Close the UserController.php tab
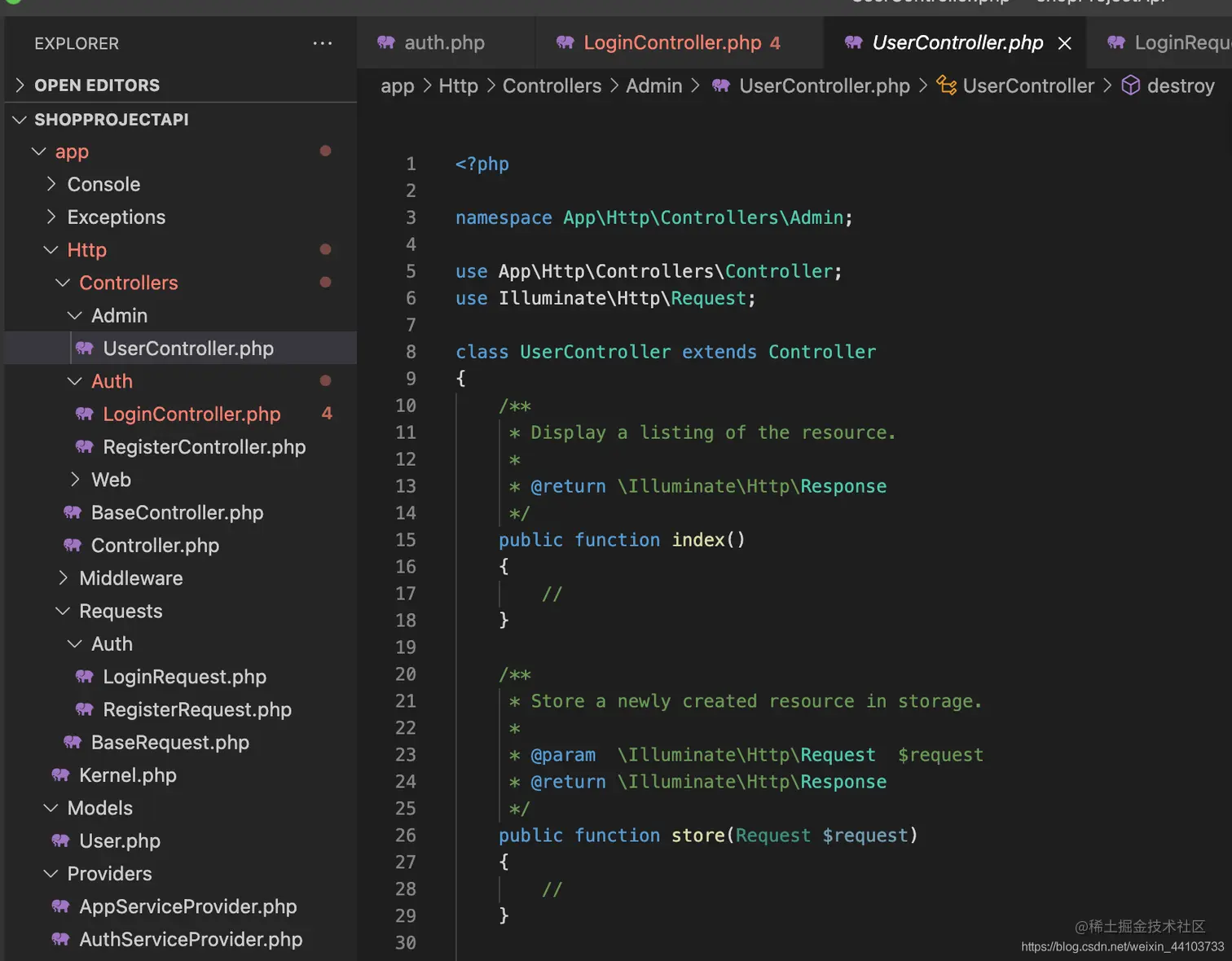The width and height of the screenshot is (1232, 961). tap(1064, 43)
